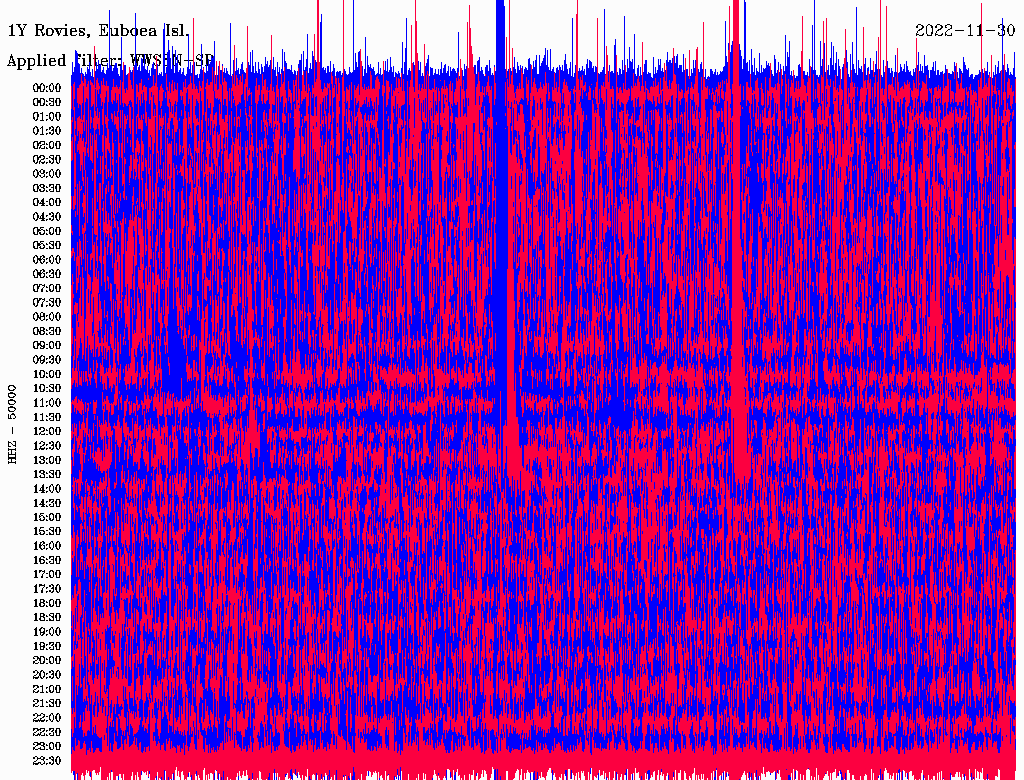Click the vertical "HHZ - 50000" axis label

click(x=12, y=425)
